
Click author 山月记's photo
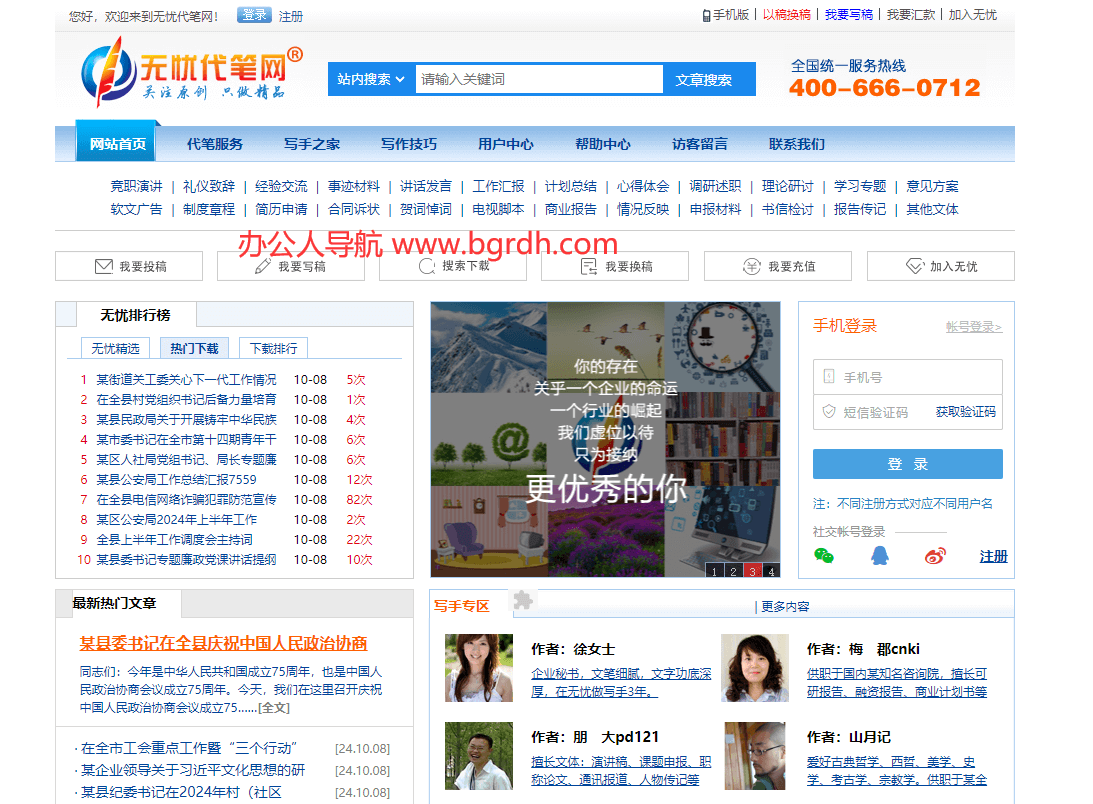click(755, 756)
